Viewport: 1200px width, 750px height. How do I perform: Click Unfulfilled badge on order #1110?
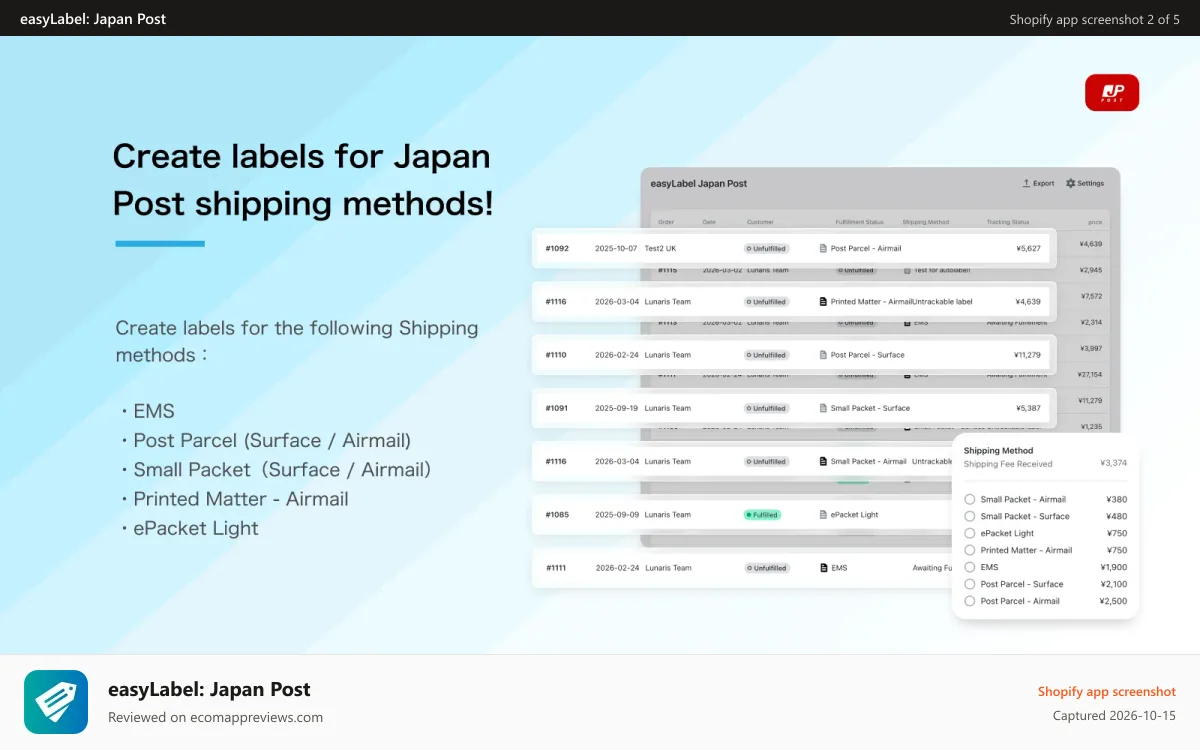(766, 355)
